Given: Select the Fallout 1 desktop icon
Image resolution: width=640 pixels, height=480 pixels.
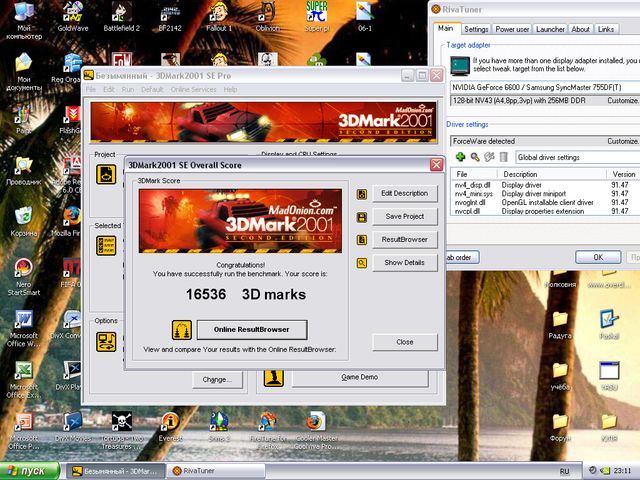Looking at the screenshot, I should pyautogui.click(x=219, y=17).
